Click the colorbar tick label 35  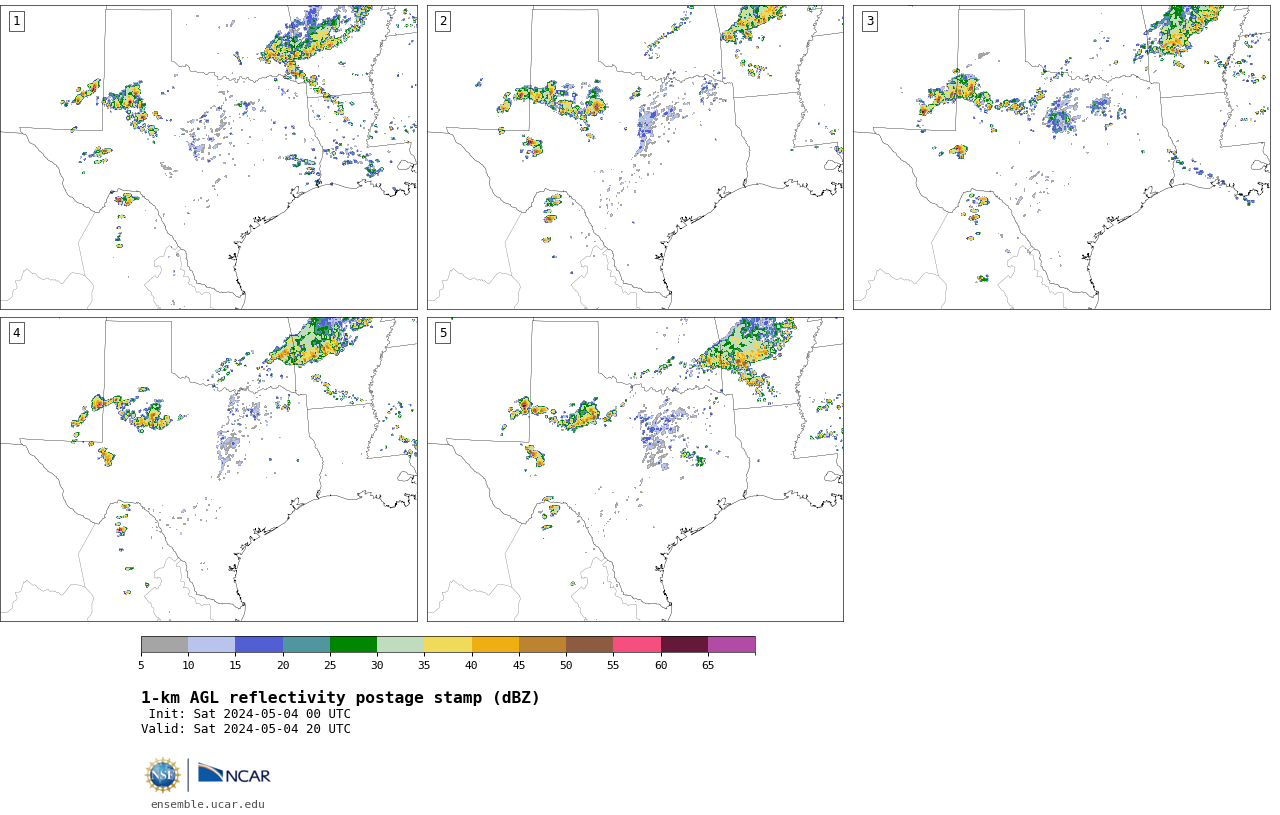[424, 665]
